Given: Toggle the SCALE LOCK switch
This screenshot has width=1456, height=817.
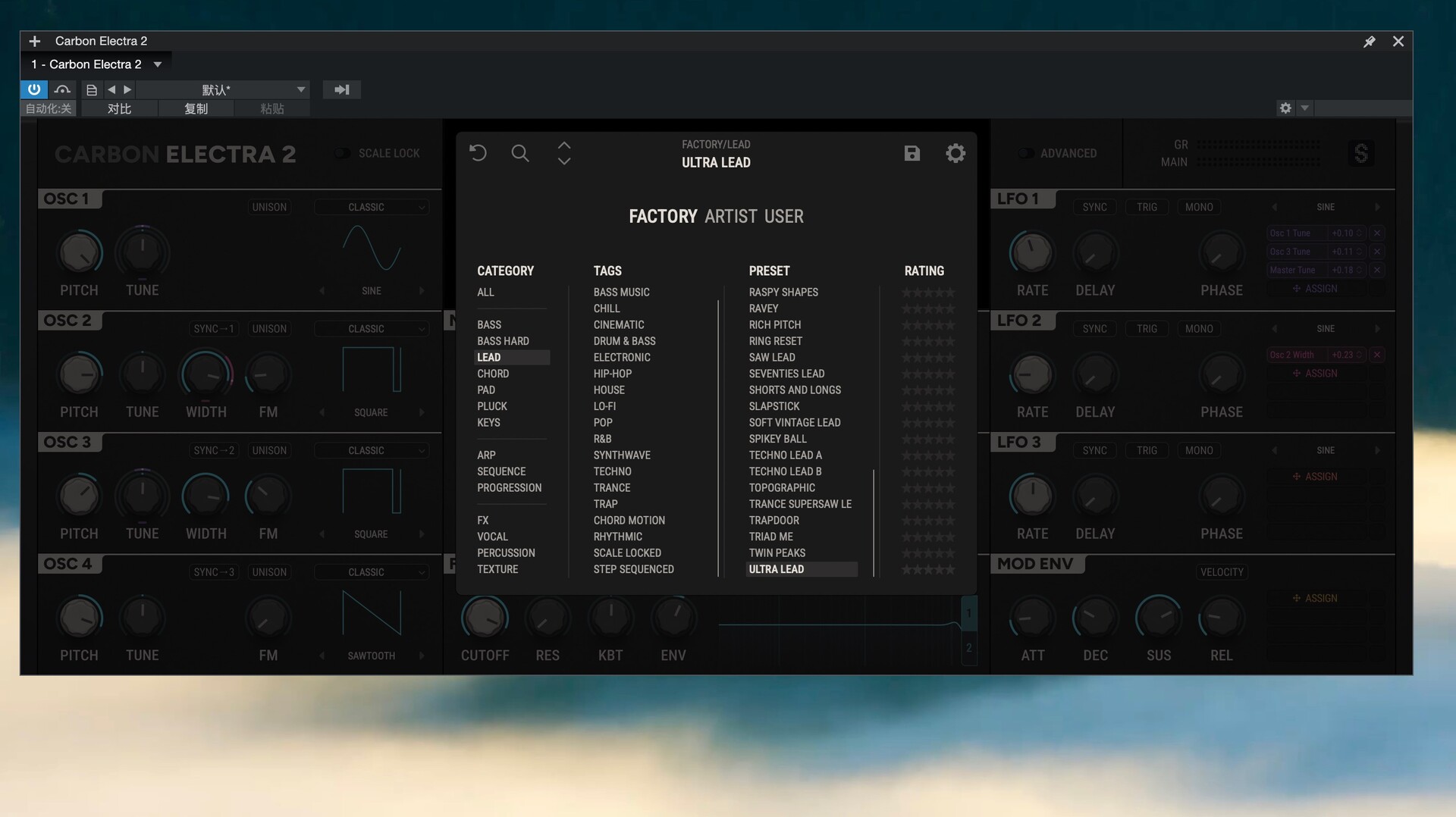Looking at the screenshot, I should click(x=343, y=153).
